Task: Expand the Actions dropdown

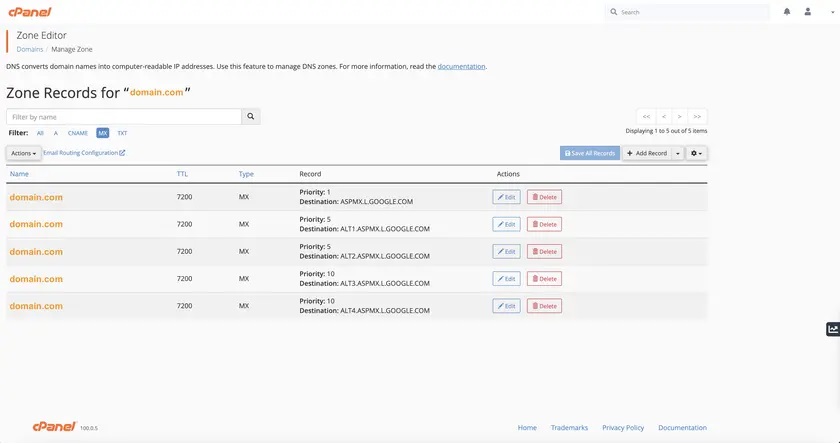Action: 24,153
